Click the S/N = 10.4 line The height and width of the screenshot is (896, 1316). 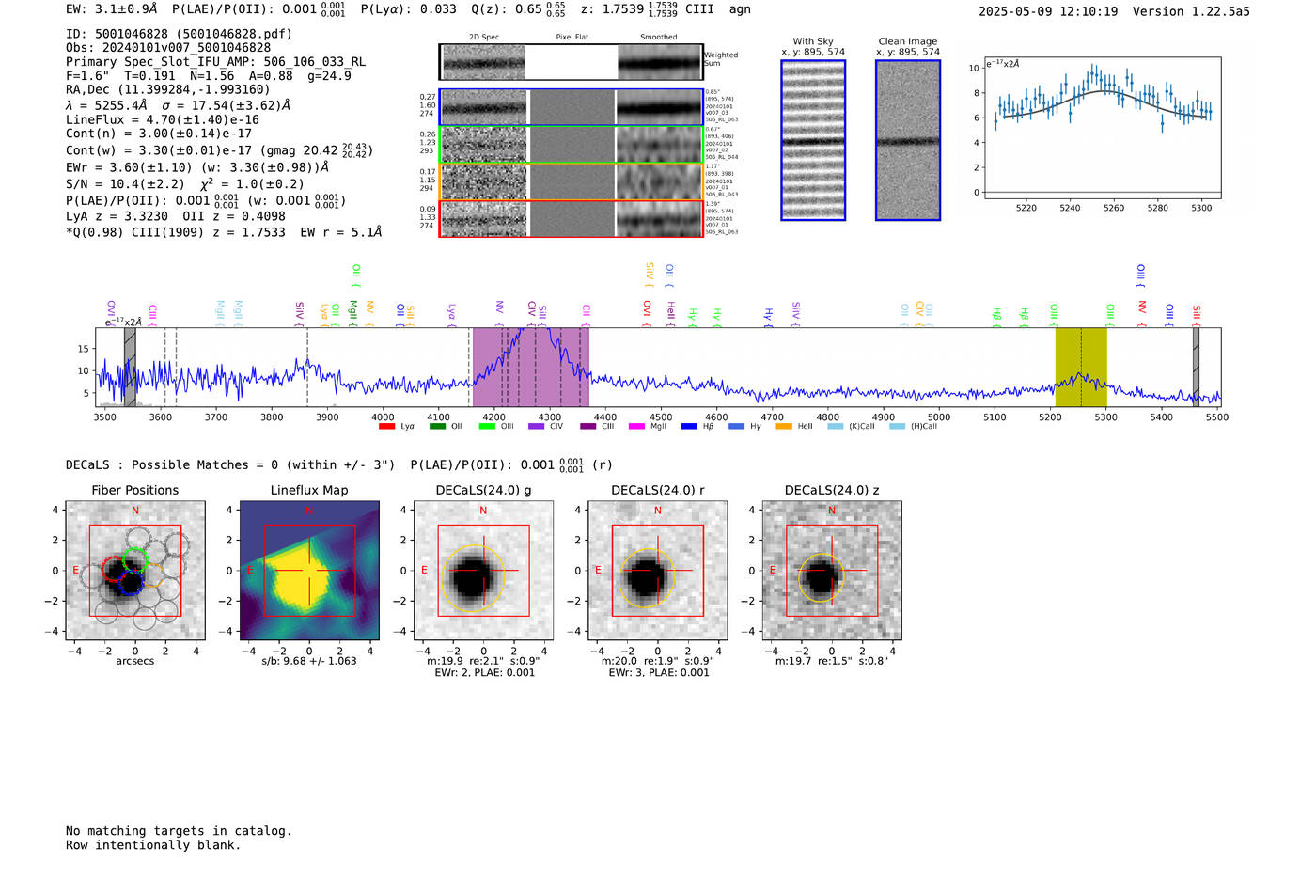coord(185,184)
